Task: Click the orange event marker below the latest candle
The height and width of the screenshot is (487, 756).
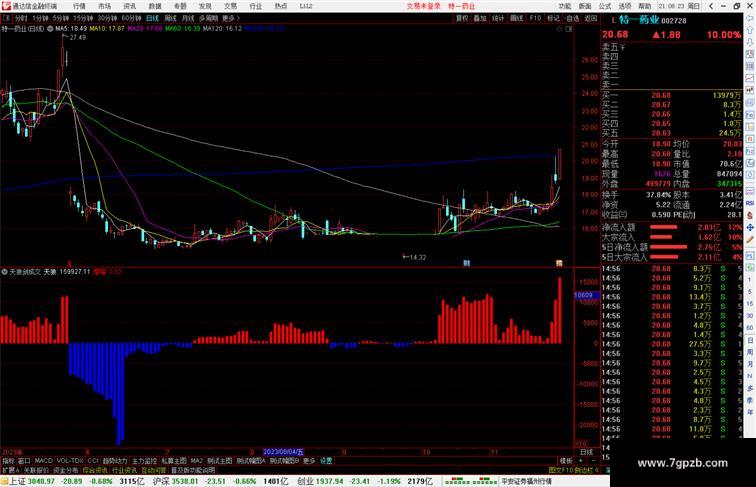Action: 559,263
